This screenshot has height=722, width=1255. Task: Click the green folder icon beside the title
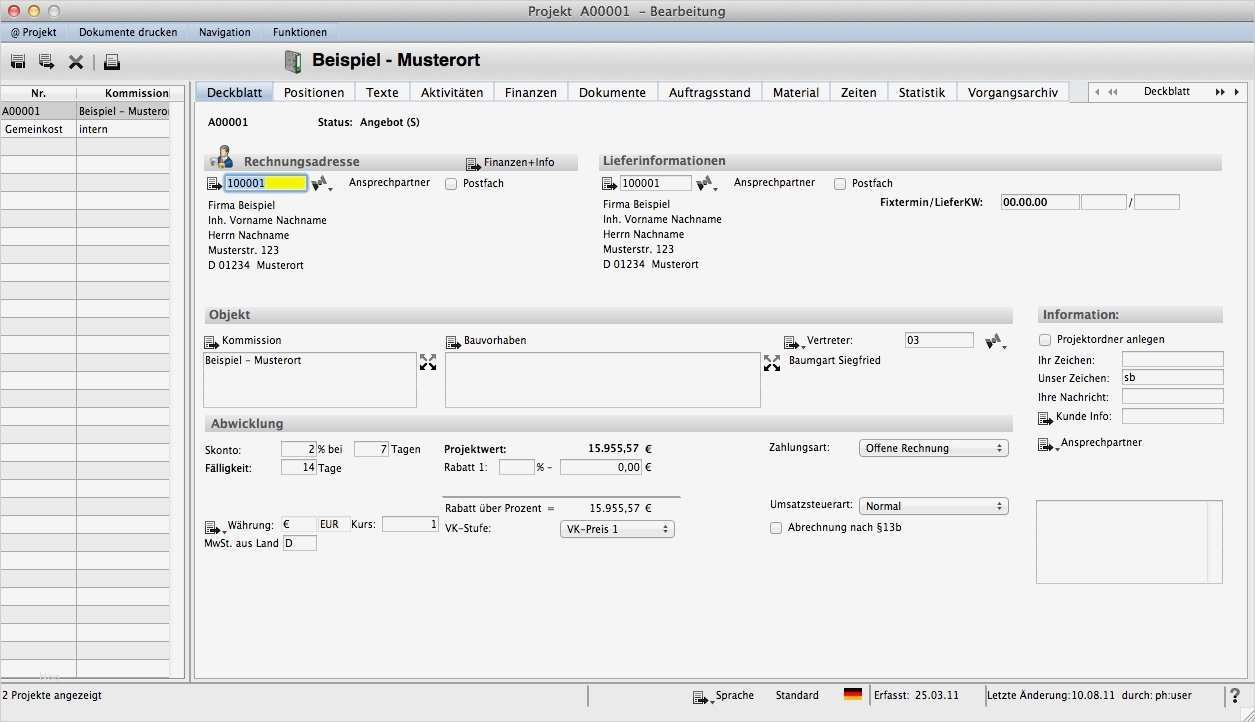tap(292, 61)
